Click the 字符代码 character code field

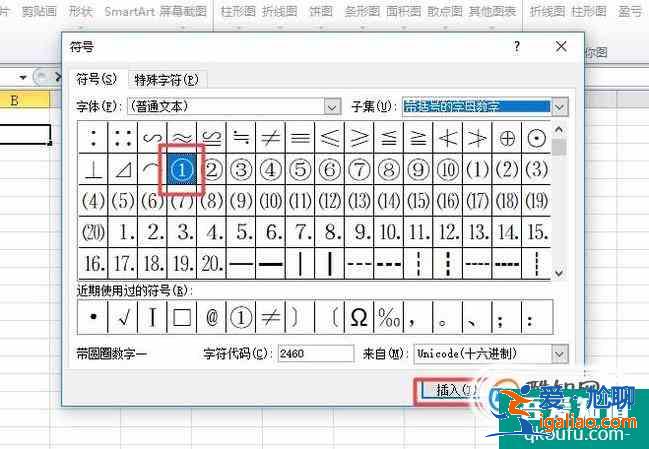315,353
